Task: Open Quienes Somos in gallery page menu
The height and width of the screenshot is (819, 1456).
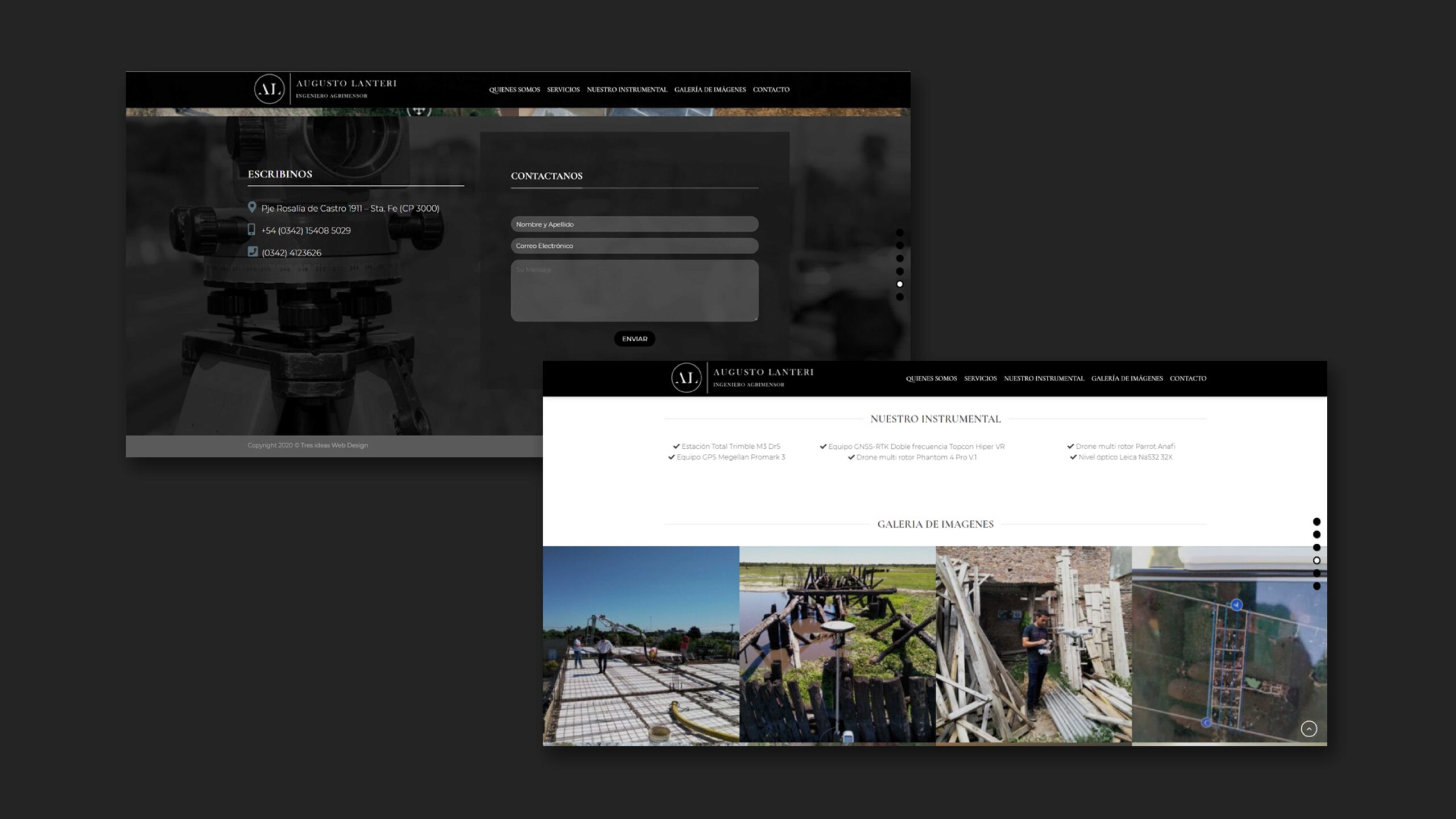Action: [x=931, y=379]
